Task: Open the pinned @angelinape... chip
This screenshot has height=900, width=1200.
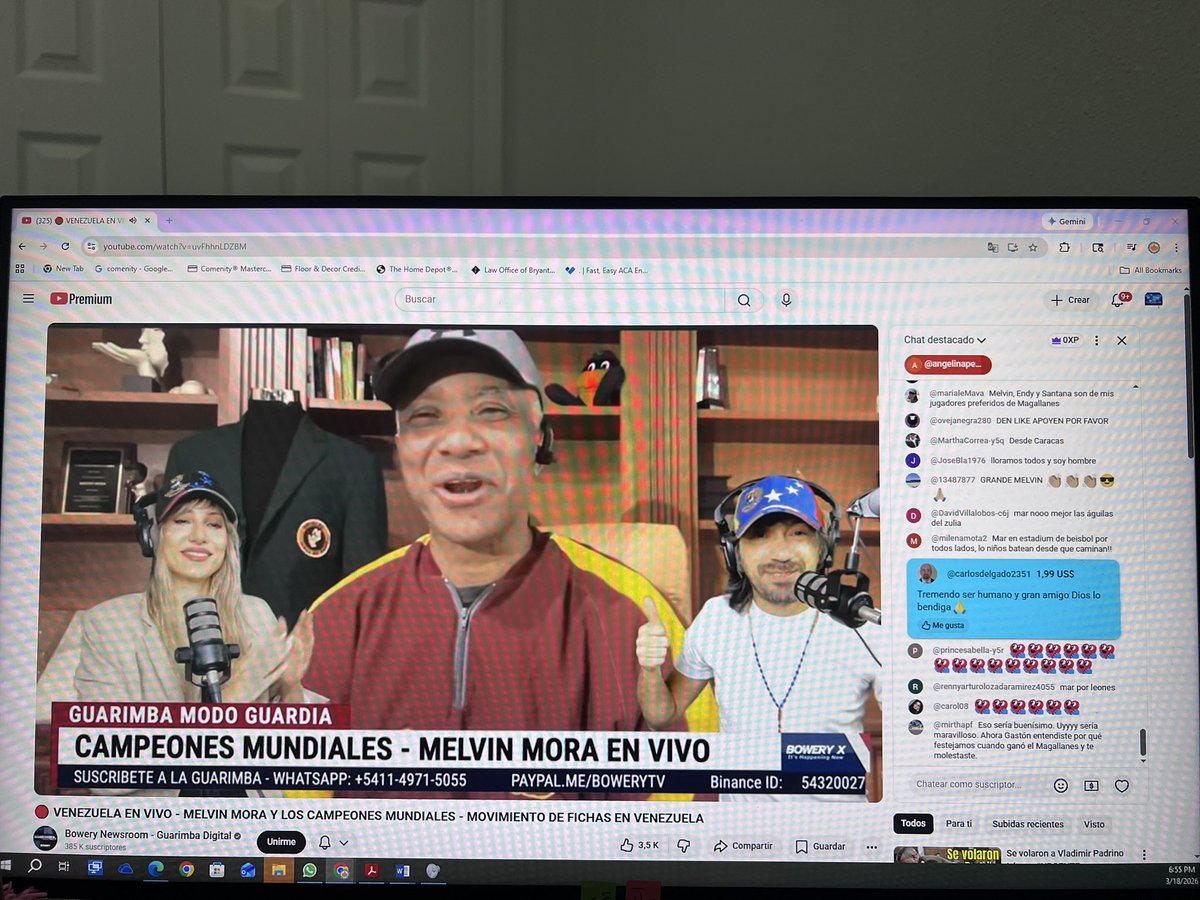Action: pyautogui.click(x=948, y=365)
